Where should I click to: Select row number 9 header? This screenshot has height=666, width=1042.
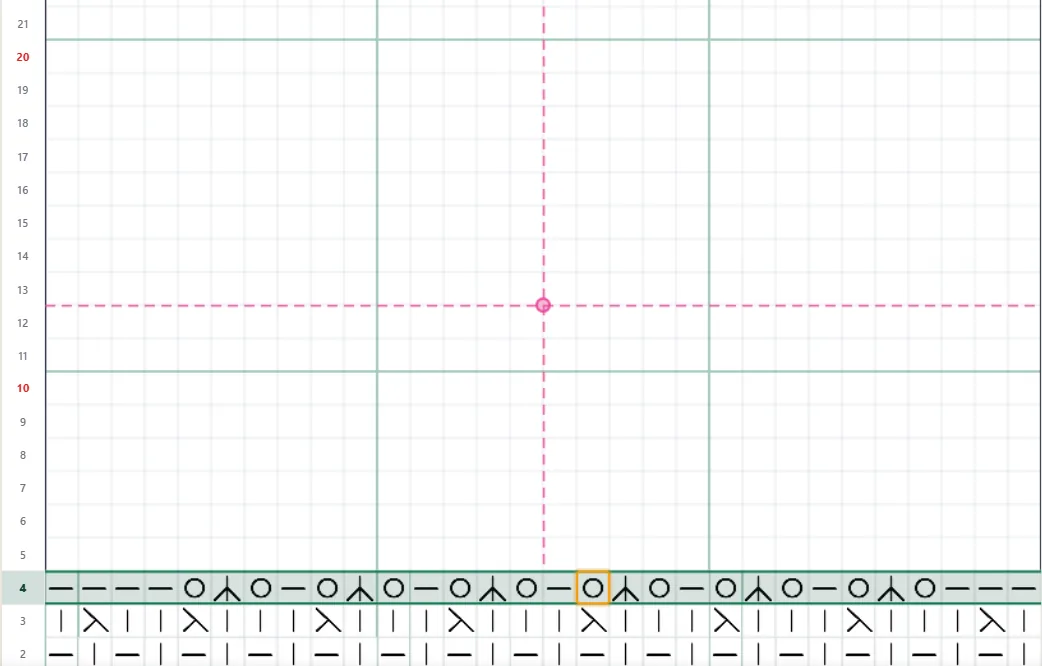(x=23, y=422)
